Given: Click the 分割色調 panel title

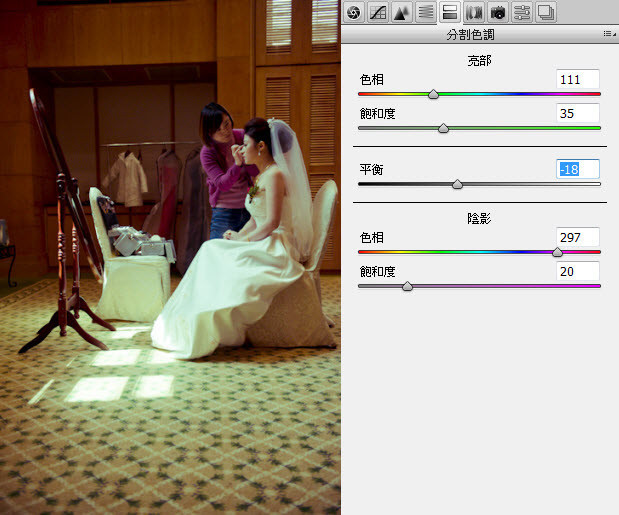Looking at the screenshot, I should [470, 35].
